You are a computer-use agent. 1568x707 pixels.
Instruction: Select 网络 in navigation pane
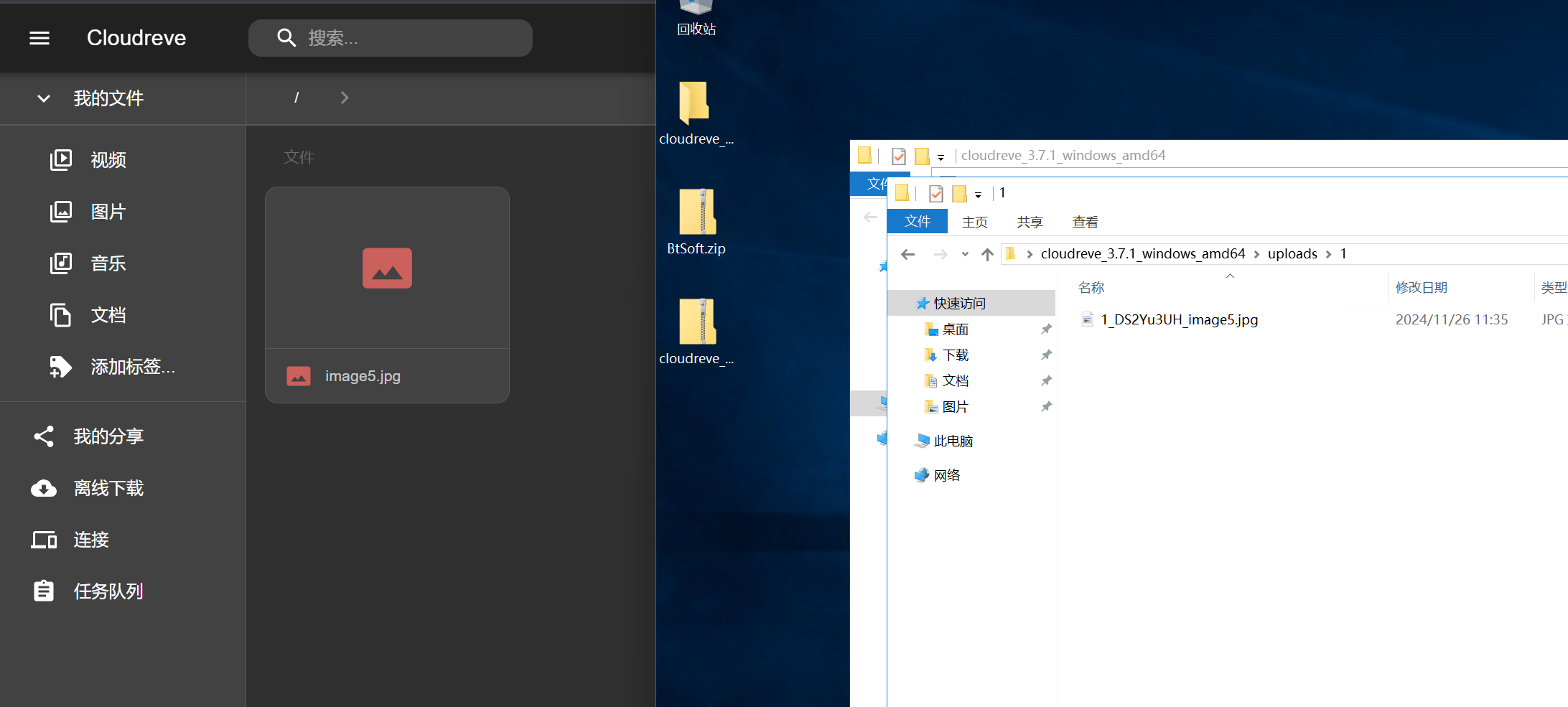pos(947,475)
